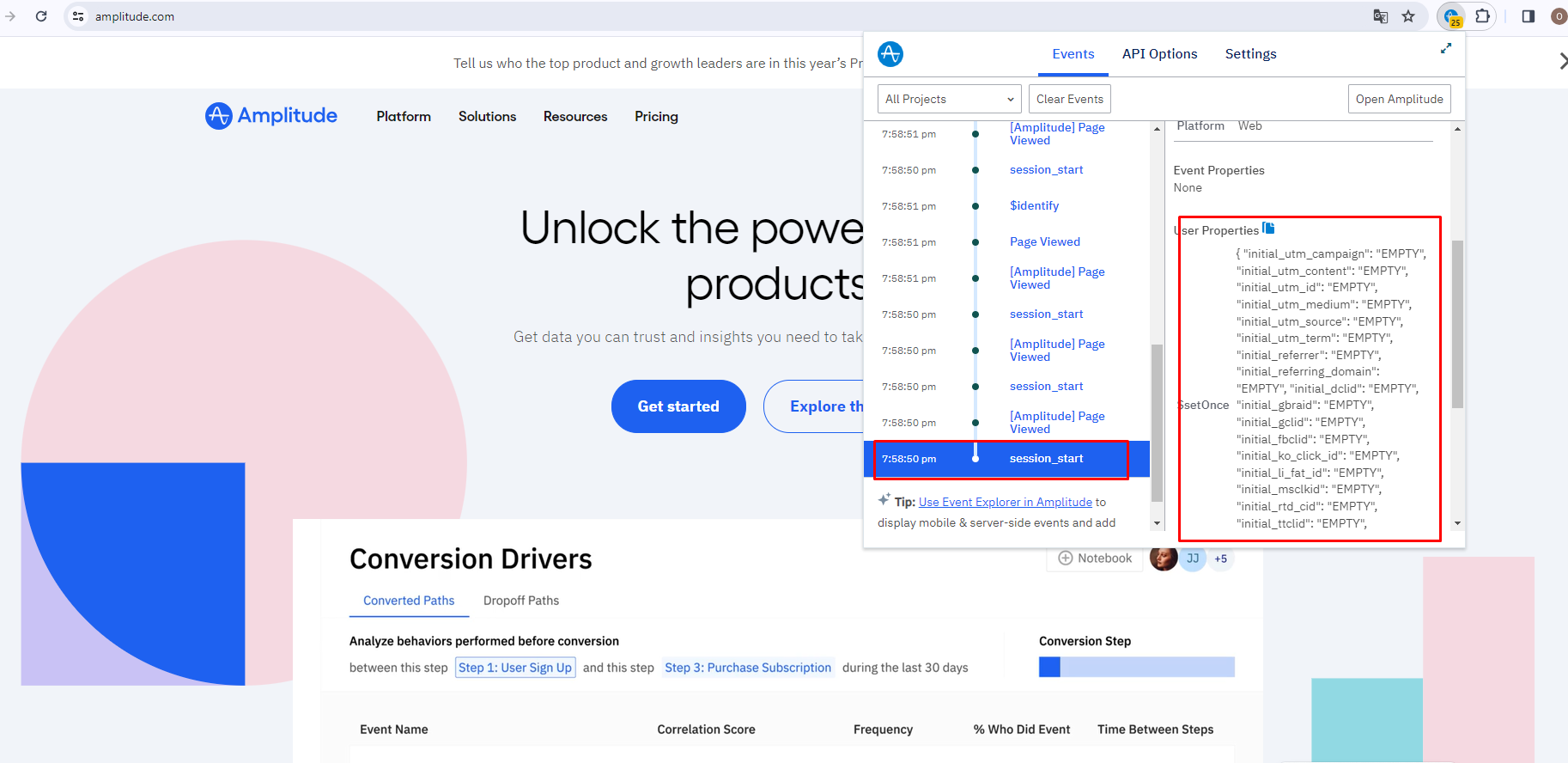Open the browser extensions puzzle icon

coord(1482,16)
